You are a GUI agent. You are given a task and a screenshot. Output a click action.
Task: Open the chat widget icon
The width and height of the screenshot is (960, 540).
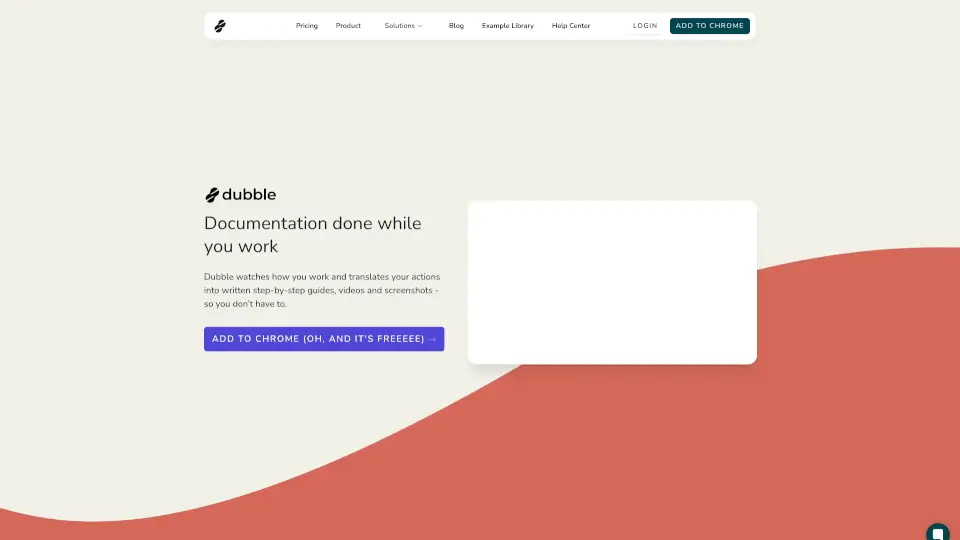tap(937, 533)
